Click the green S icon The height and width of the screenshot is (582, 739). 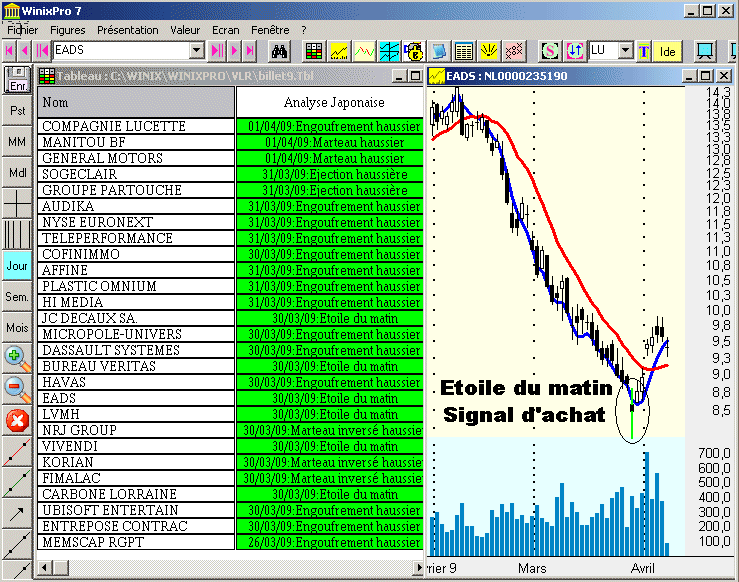(550, 51)
